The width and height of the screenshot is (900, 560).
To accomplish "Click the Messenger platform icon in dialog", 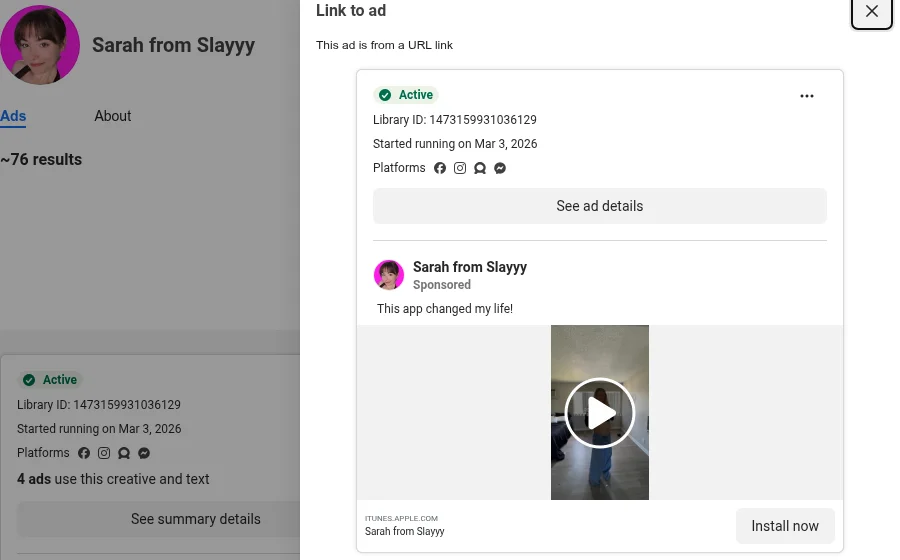I will pos(500,168).
